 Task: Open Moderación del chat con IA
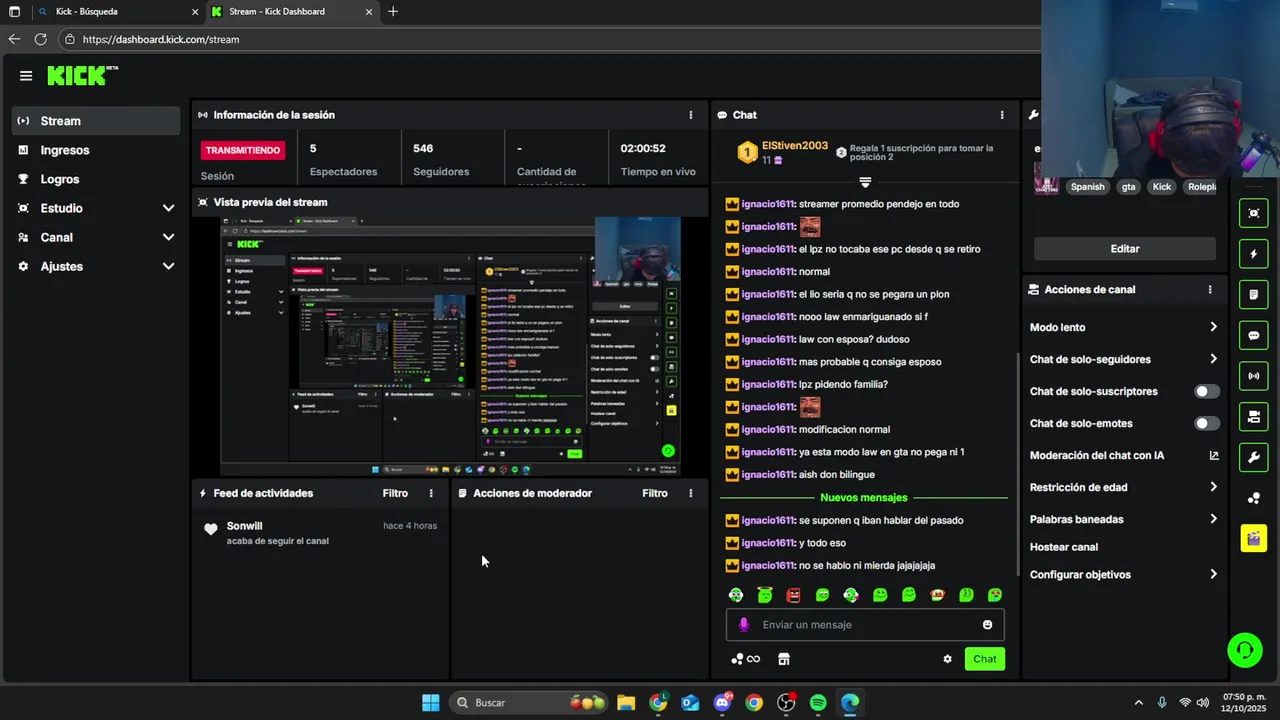point(1124,456)
